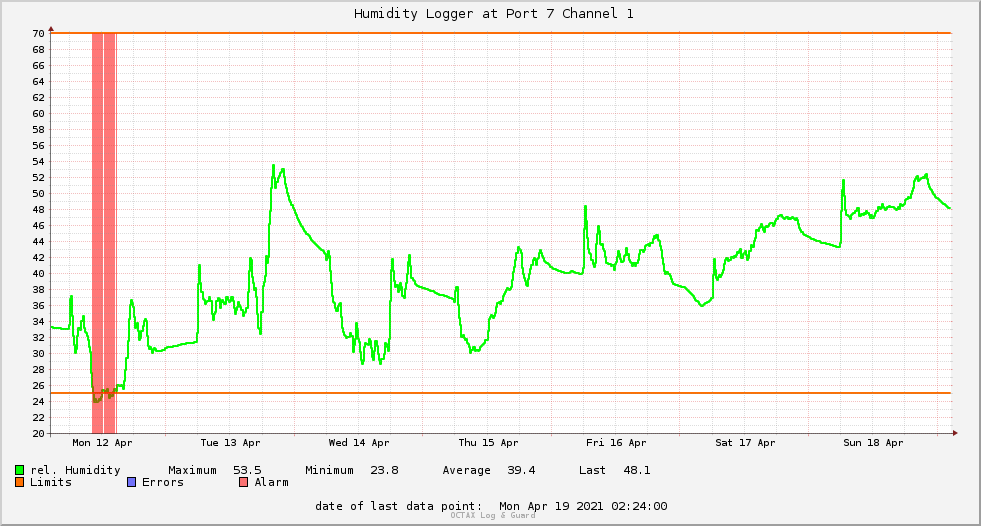Click the Average value 39.4
This screenshot has width=981, height=526.
click(521, 470)
